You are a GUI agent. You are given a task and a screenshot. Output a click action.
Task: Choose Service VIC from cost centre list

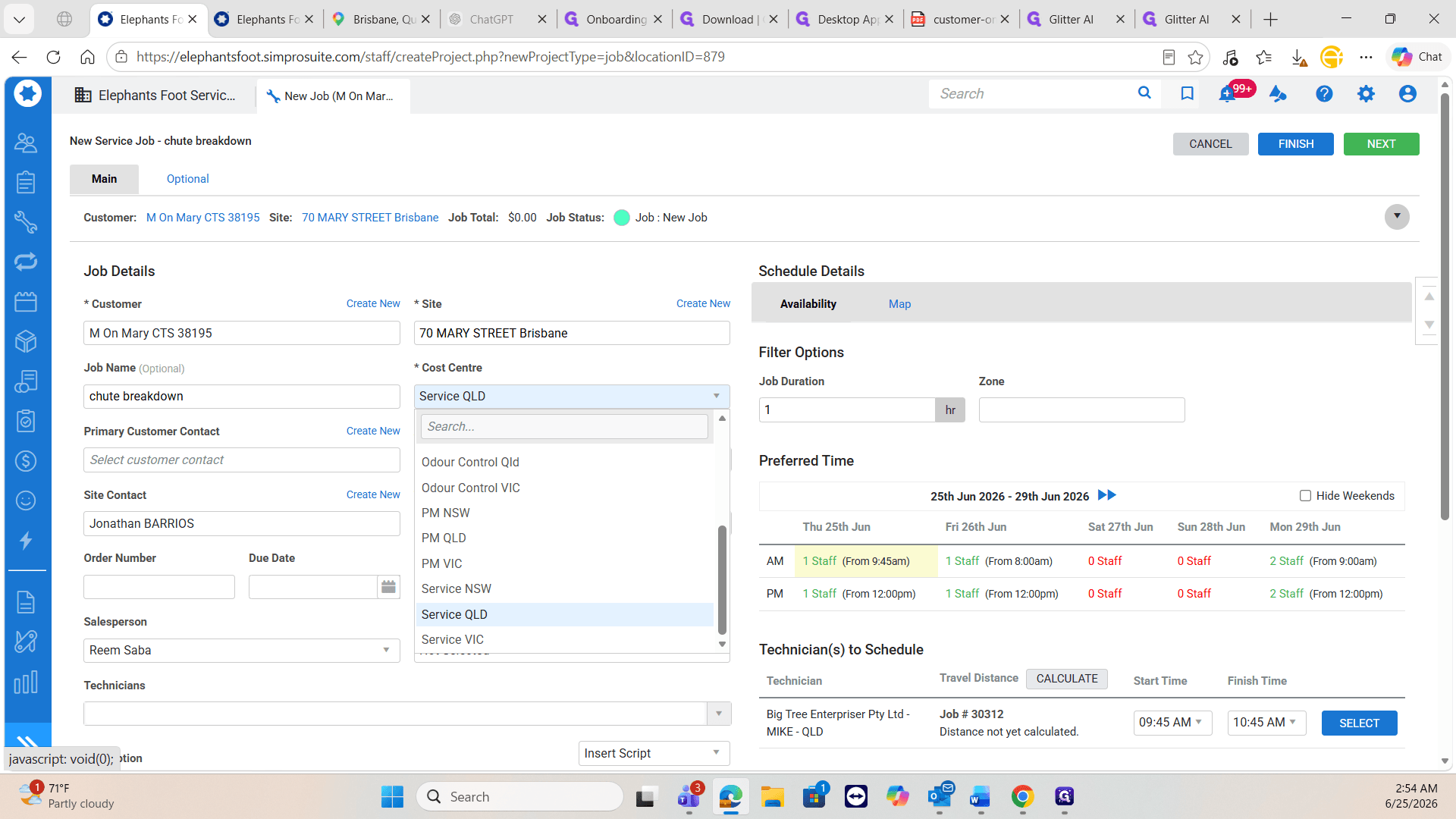point(565,639)
